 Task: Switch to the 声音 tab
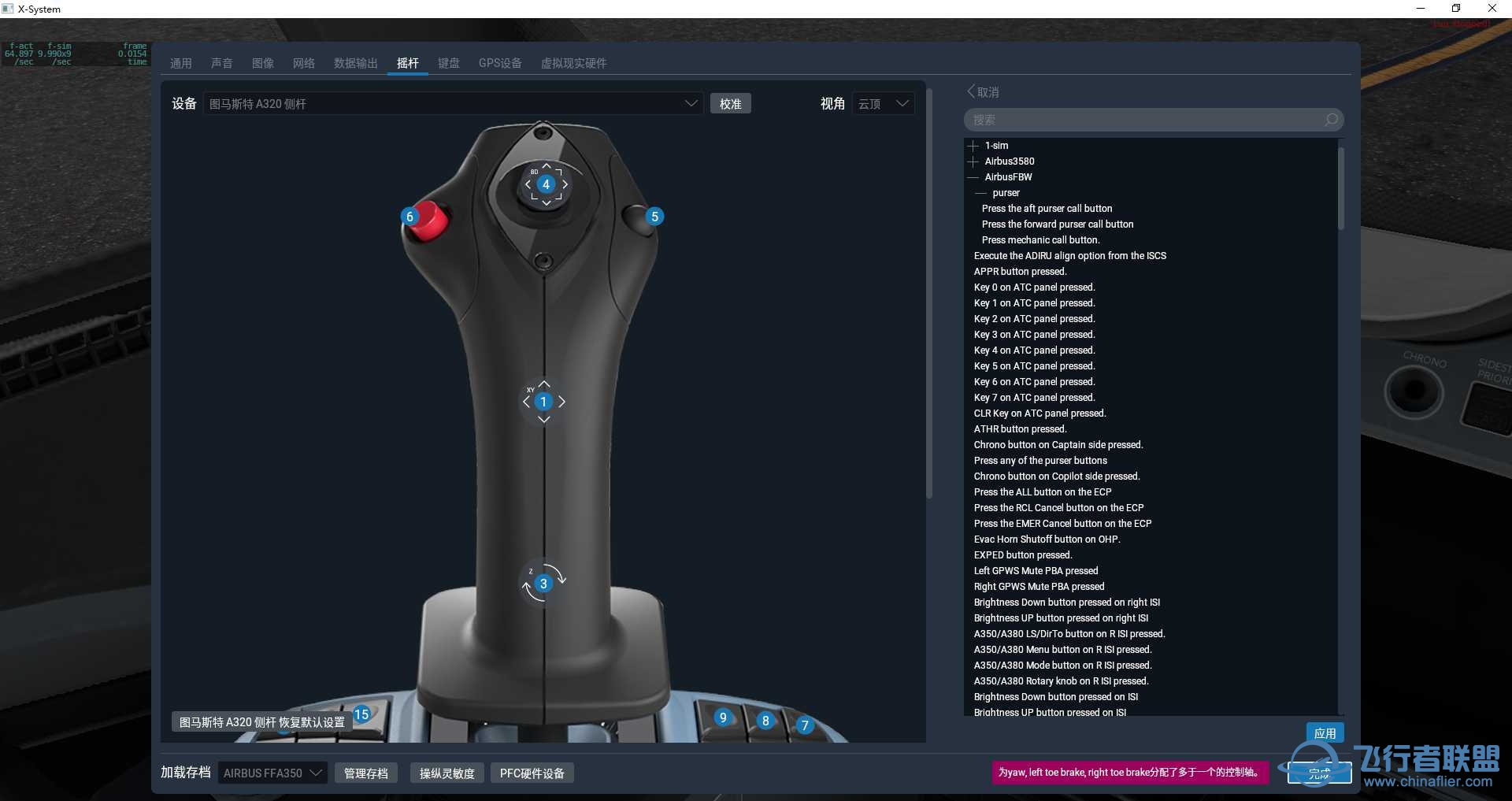(222, 63)
